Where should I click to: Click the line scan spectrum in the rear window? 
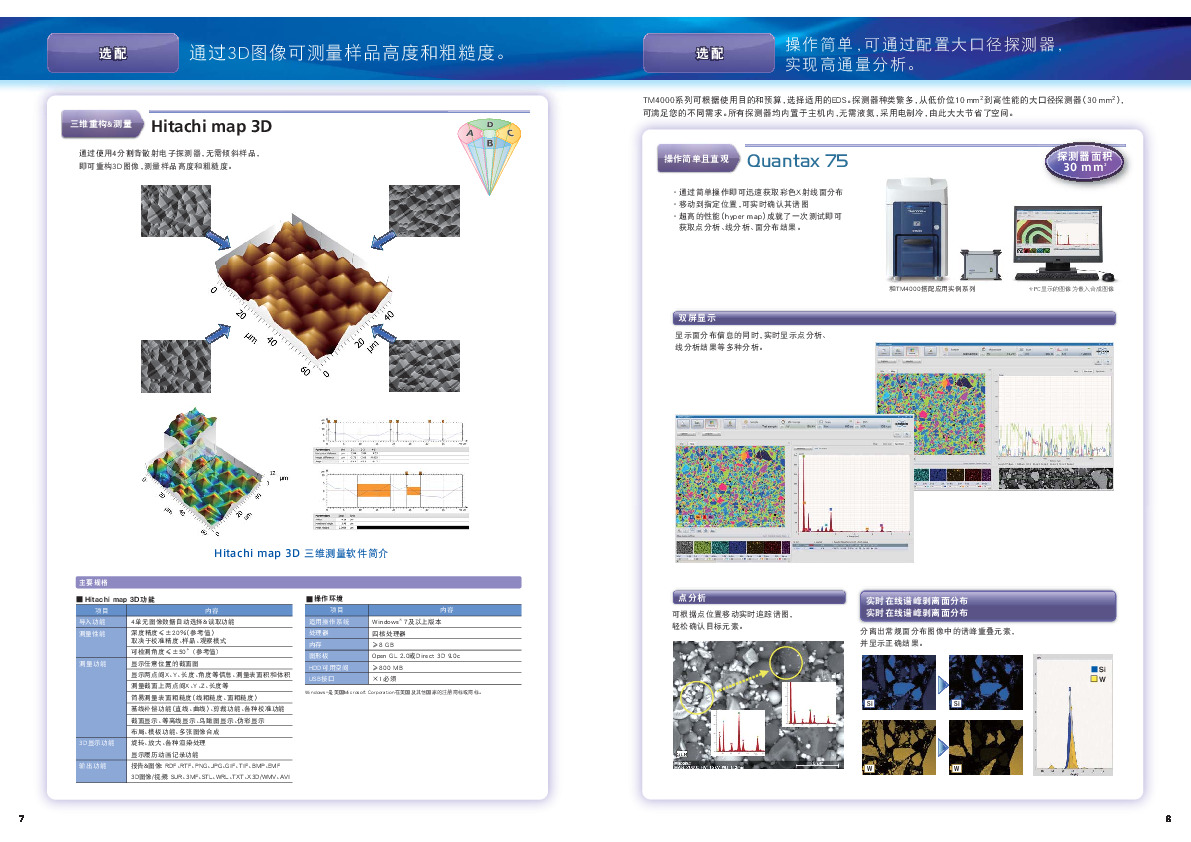pyautogui.click(x=1054, y=415)
